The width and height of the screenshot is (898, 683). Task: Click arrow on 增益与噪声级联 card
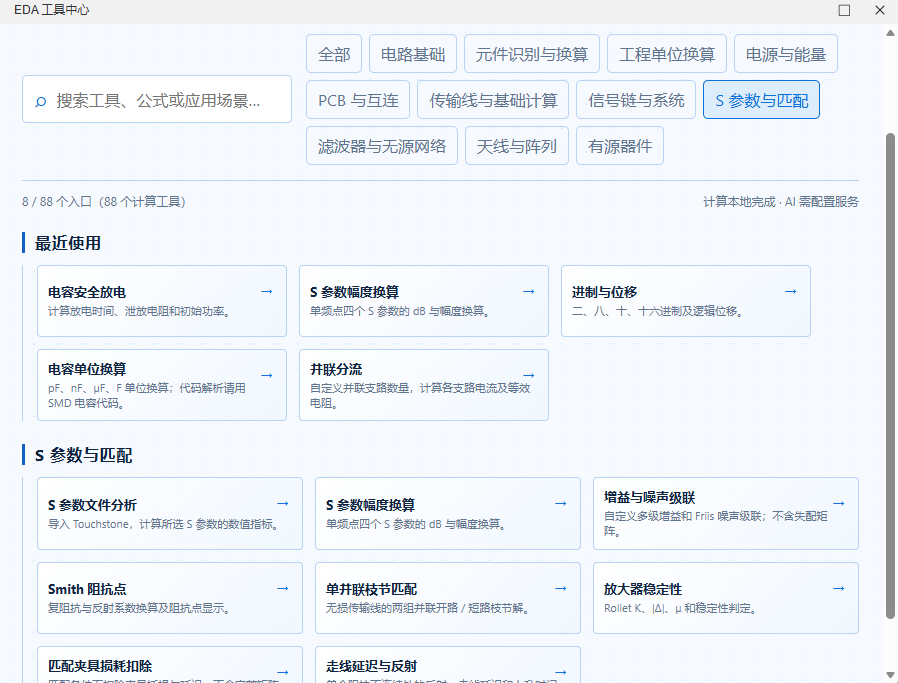(839, 503)
